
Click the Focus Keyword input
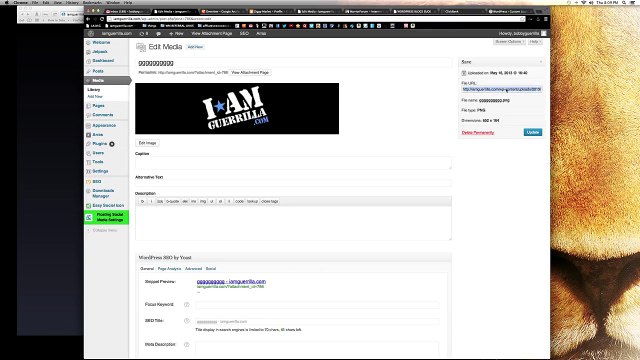pyautogui.click(x=317, y=305)
